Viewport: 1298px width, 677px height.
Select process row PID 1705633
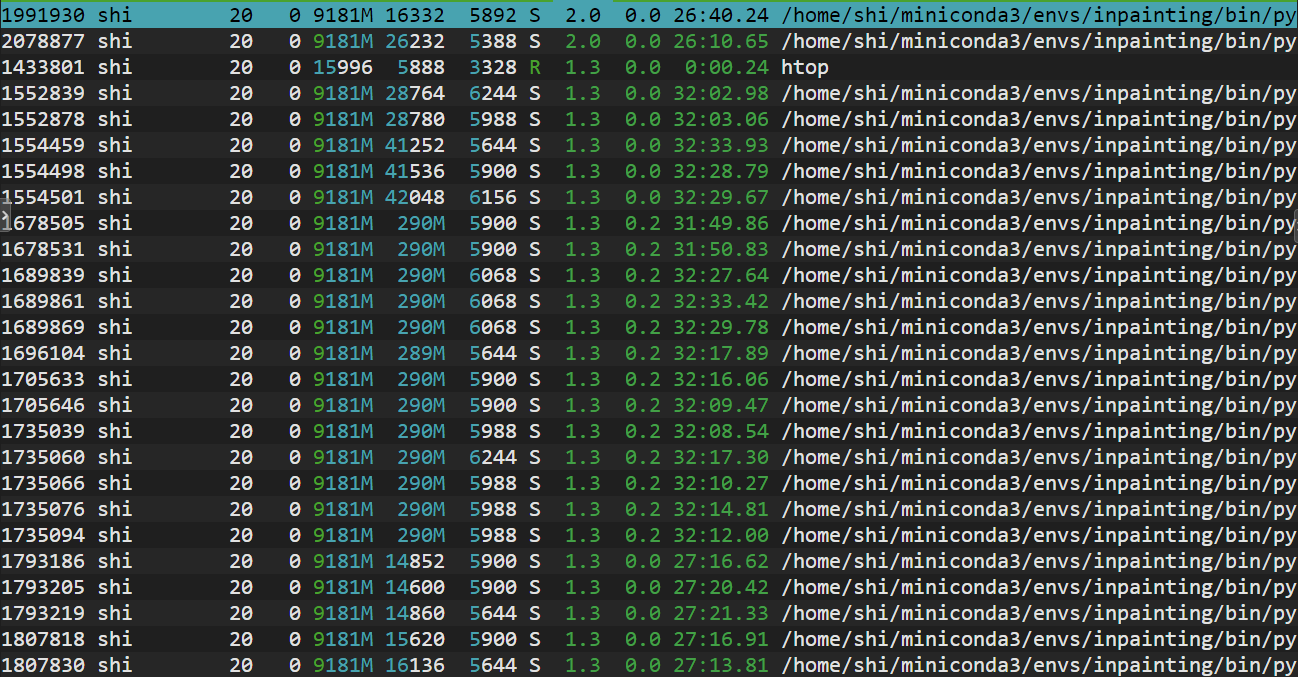[43, 379]
